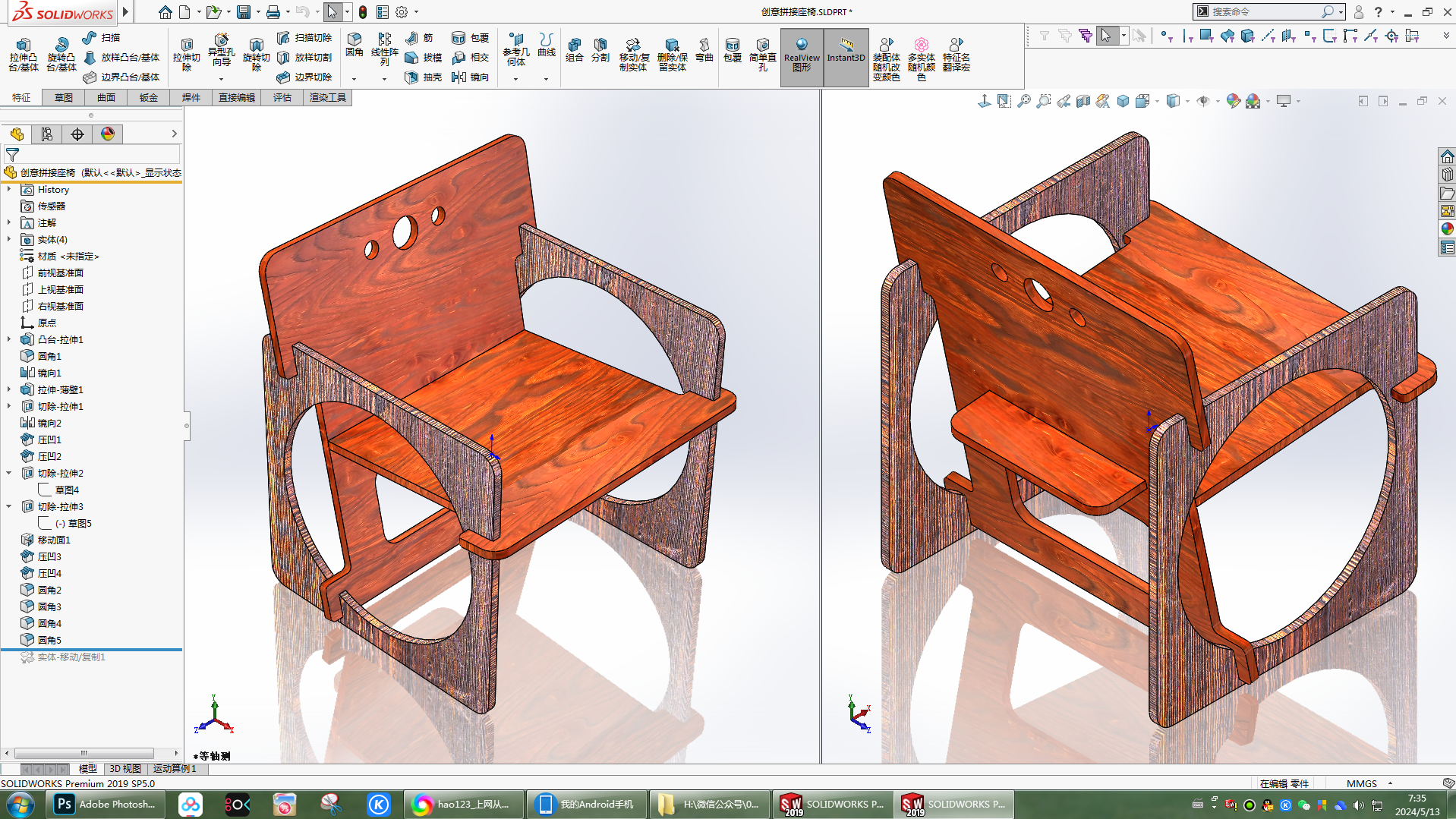Switch to the 曲面 surfaces tab

[x=106, y=98]
